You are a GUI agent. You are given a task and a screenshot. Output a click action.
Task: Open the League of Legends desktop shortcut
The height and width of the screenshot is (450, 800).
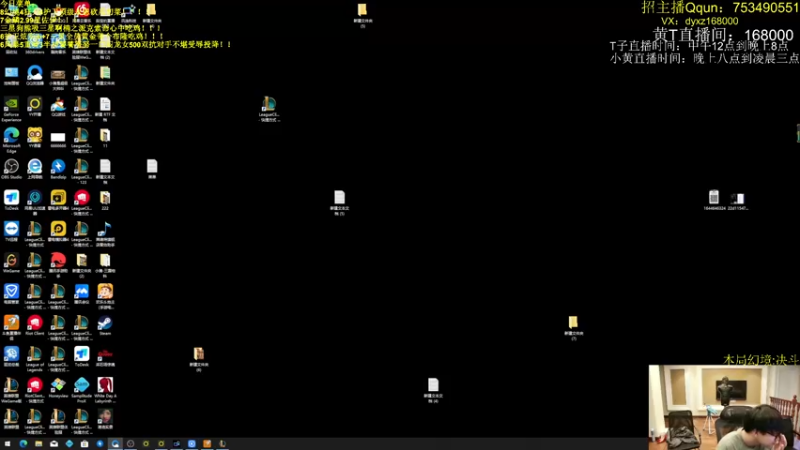(35, 358)
